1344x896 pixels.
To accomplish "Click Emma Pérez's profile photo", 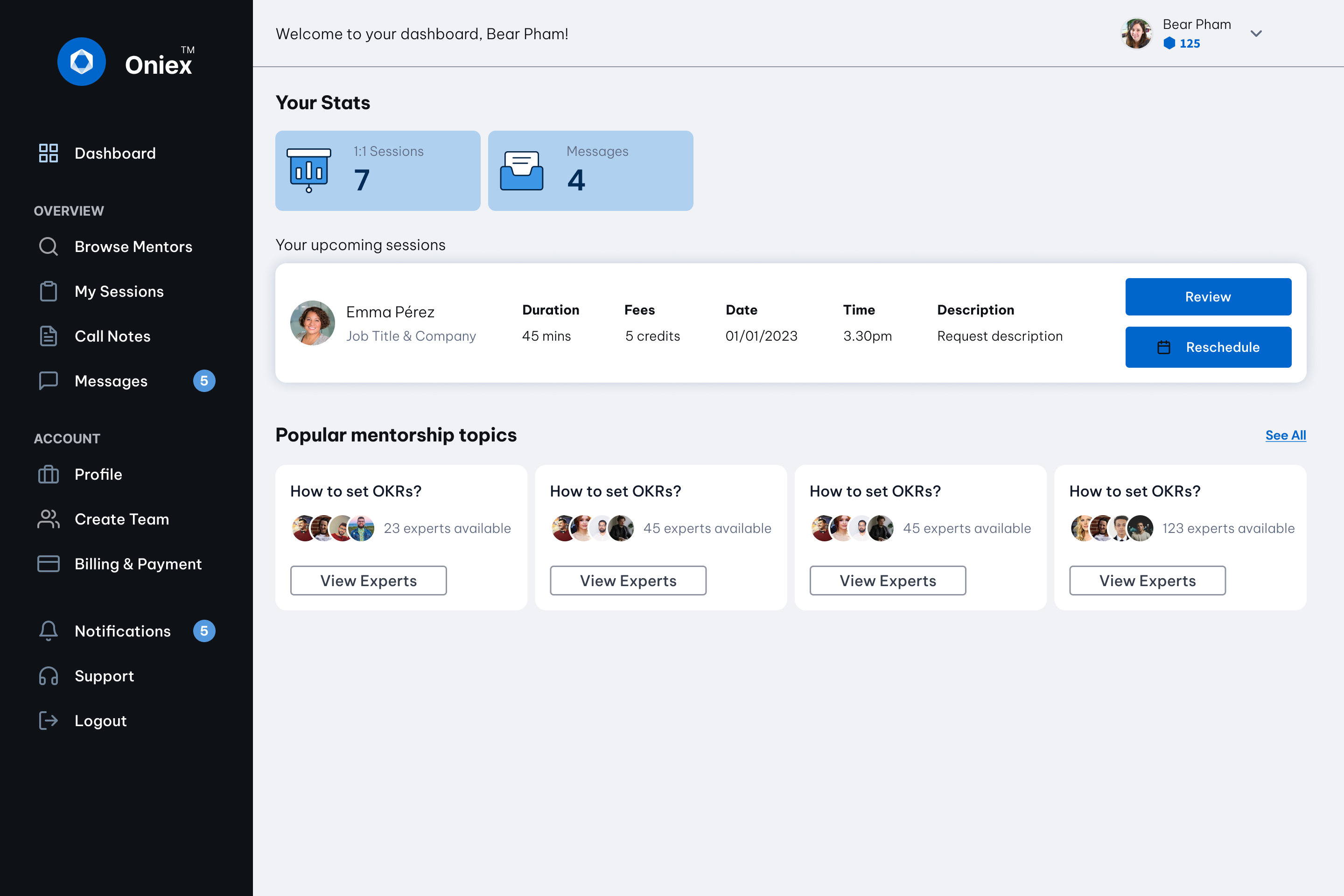I will (x=313, y=323).
